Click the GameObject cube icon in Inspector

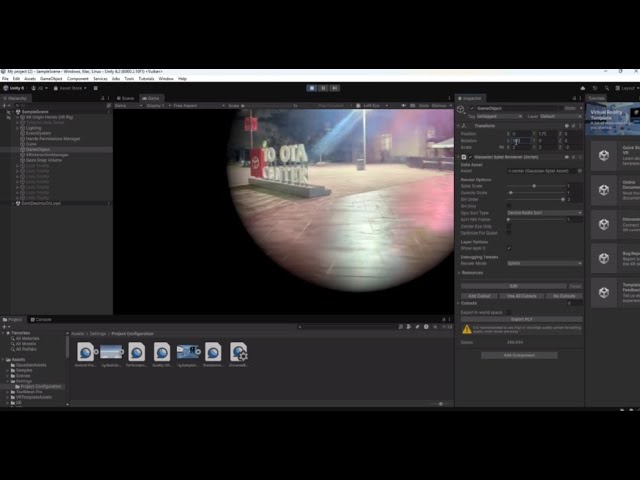[461, 109]
